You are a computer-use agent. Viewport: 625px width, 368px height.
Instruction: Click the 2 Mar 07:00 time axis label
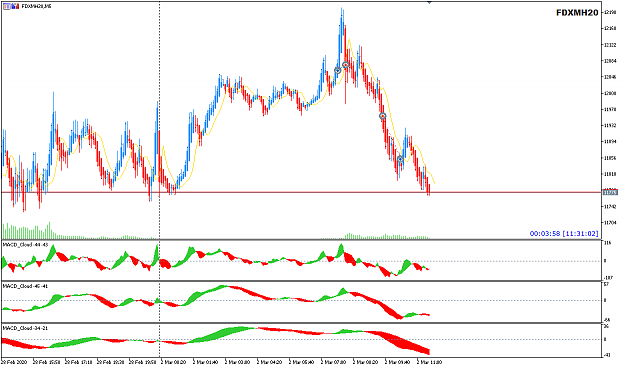click(334, 362)
